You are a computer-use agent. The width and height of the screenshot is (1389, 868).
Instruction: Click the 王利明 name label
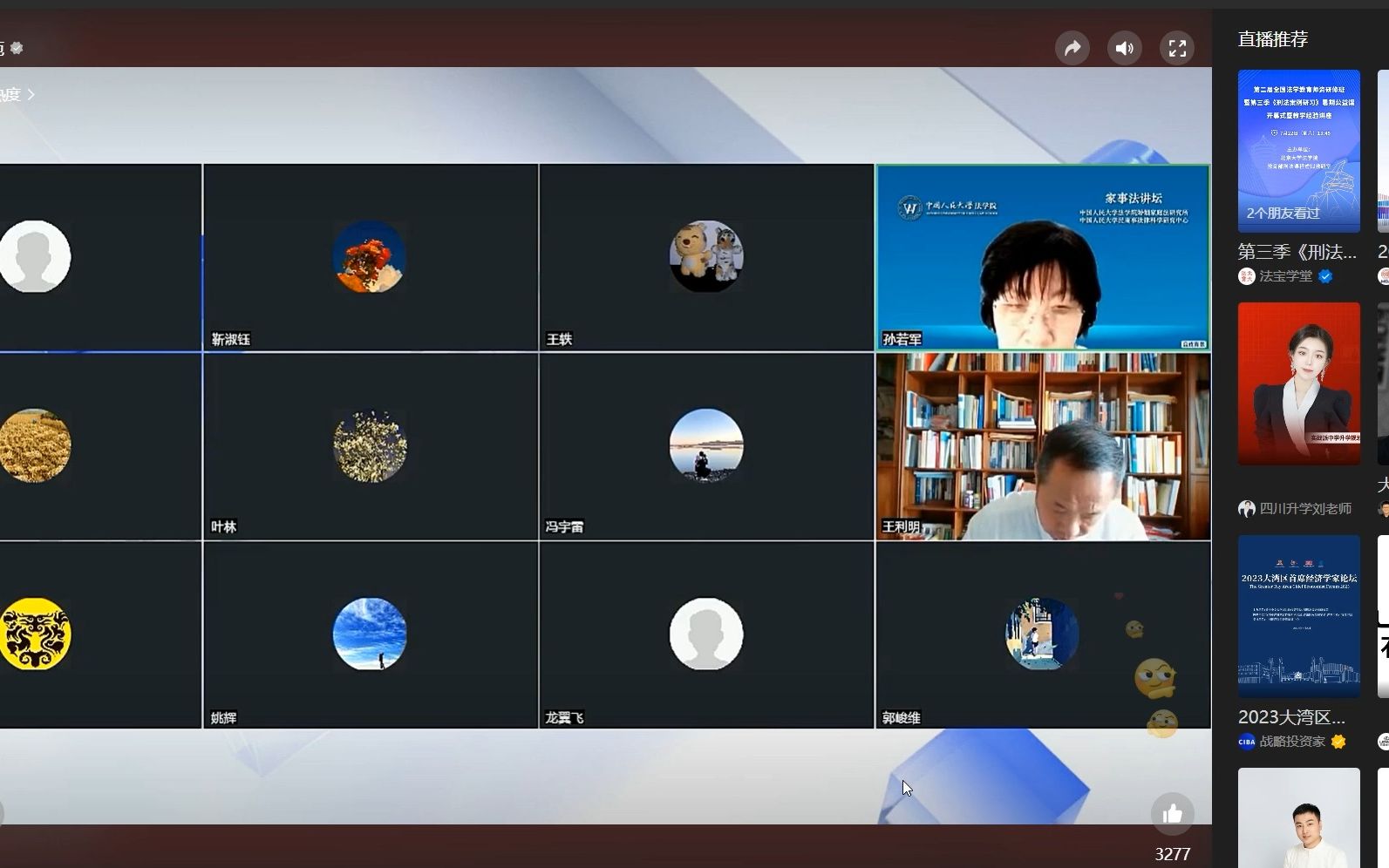902,526
